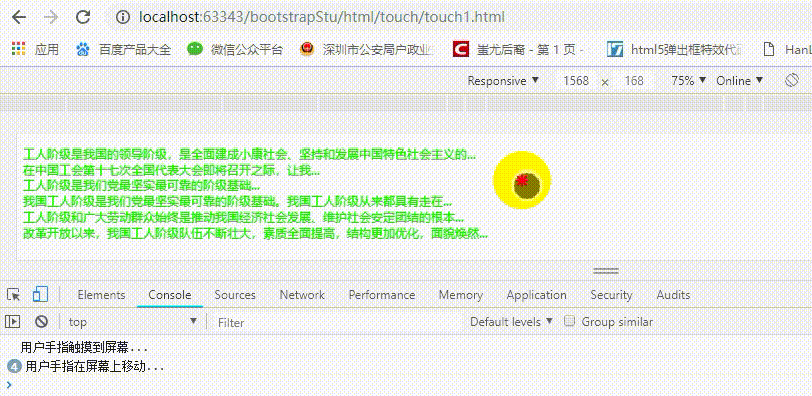Click text line starting 在中国工会第十七次
The width and height of the screenshot is (812, 396).
pos(172,170)
